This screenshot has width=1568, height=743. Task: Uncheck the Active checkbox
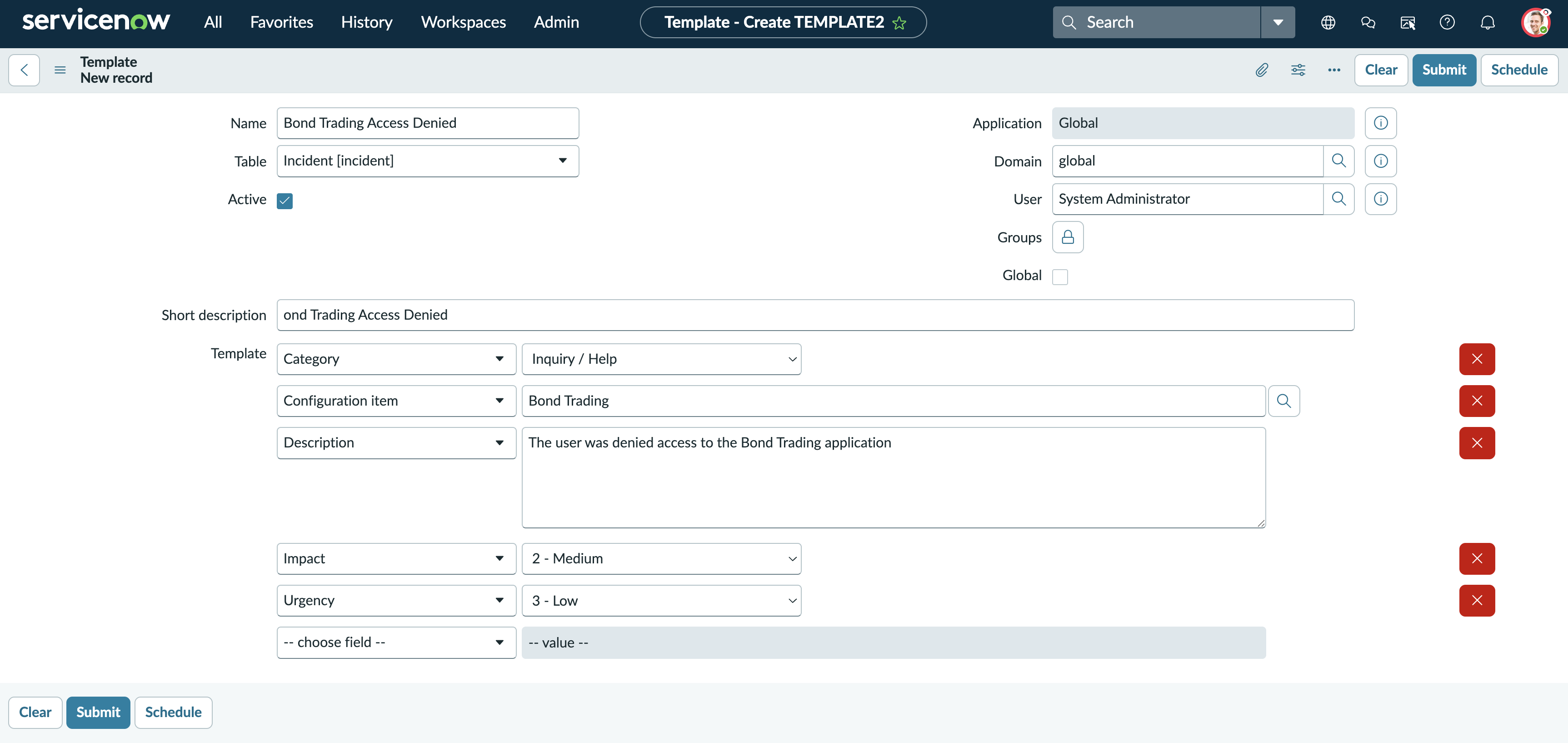(x=284, y=201)
